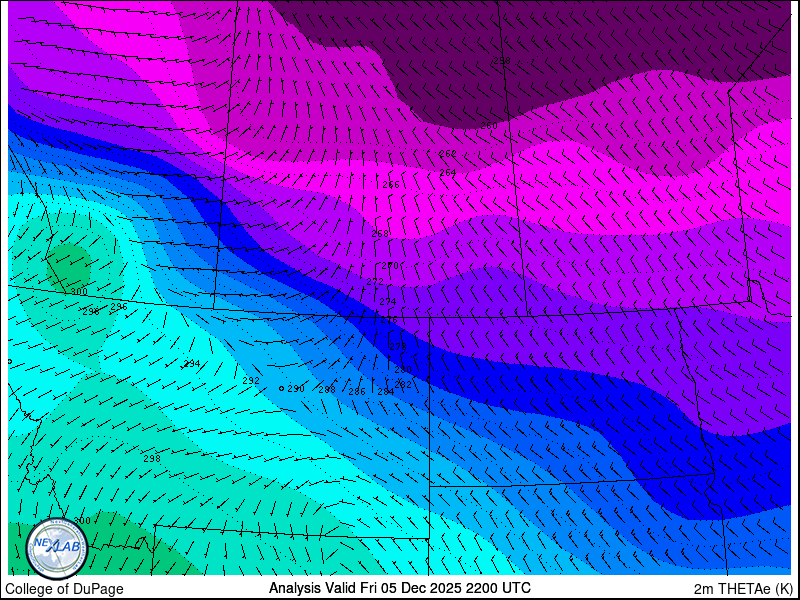This screenshot has width=800, height=600.
Task: Click the "Analysis Valid Fri 05 Dec 2025 2200 UTC" text
Action: 399,587
